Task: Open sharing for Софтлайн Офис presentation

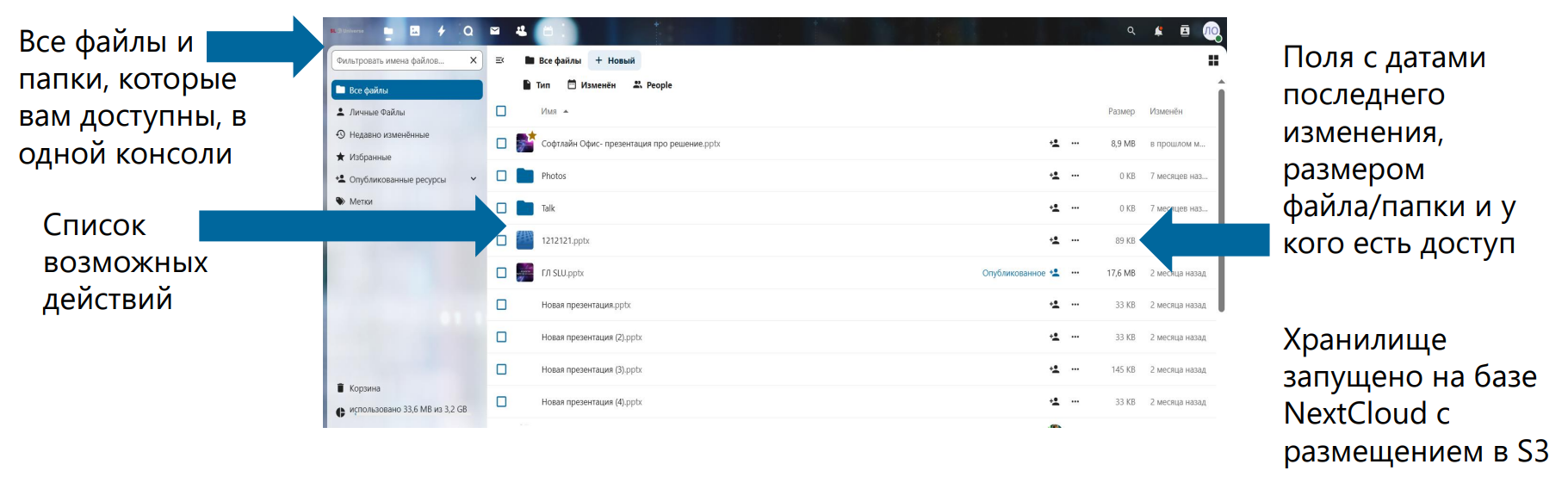Action: point(1054,144)
